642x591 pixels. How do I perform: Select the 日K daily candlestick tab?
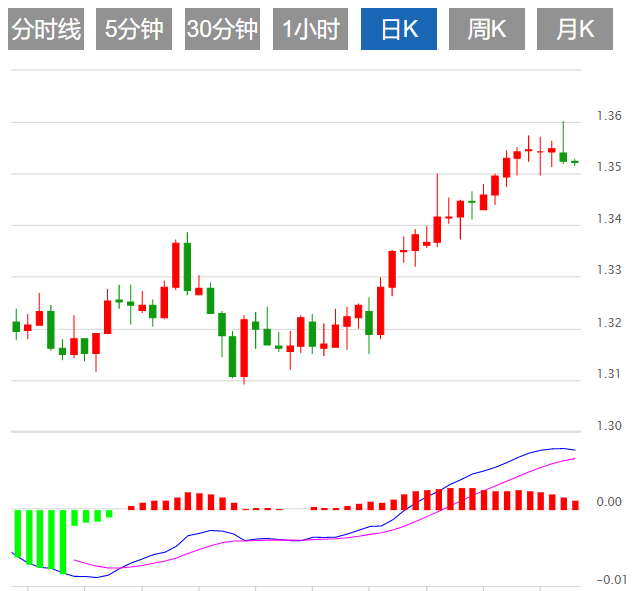[x=399, y=29]
